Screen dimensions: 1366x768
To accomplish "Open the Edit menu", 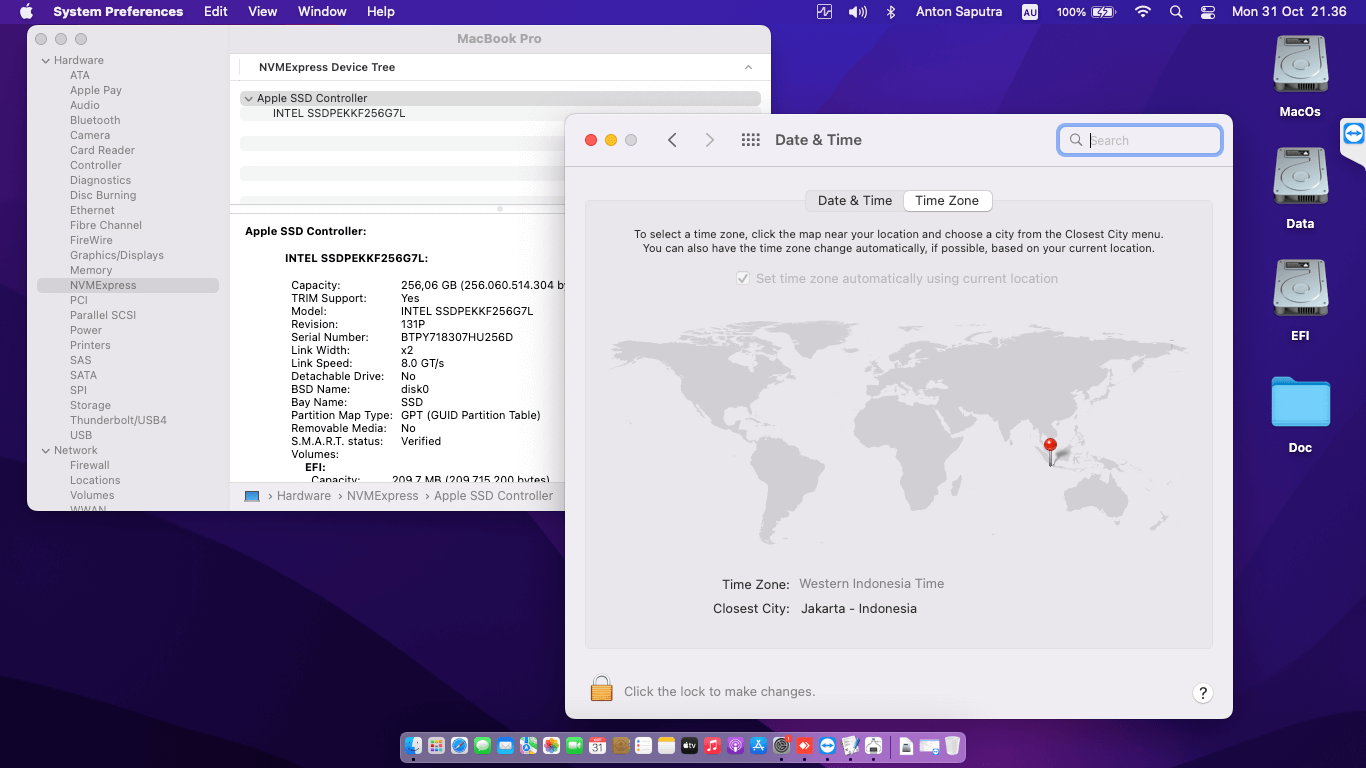I will coord(215,12).
